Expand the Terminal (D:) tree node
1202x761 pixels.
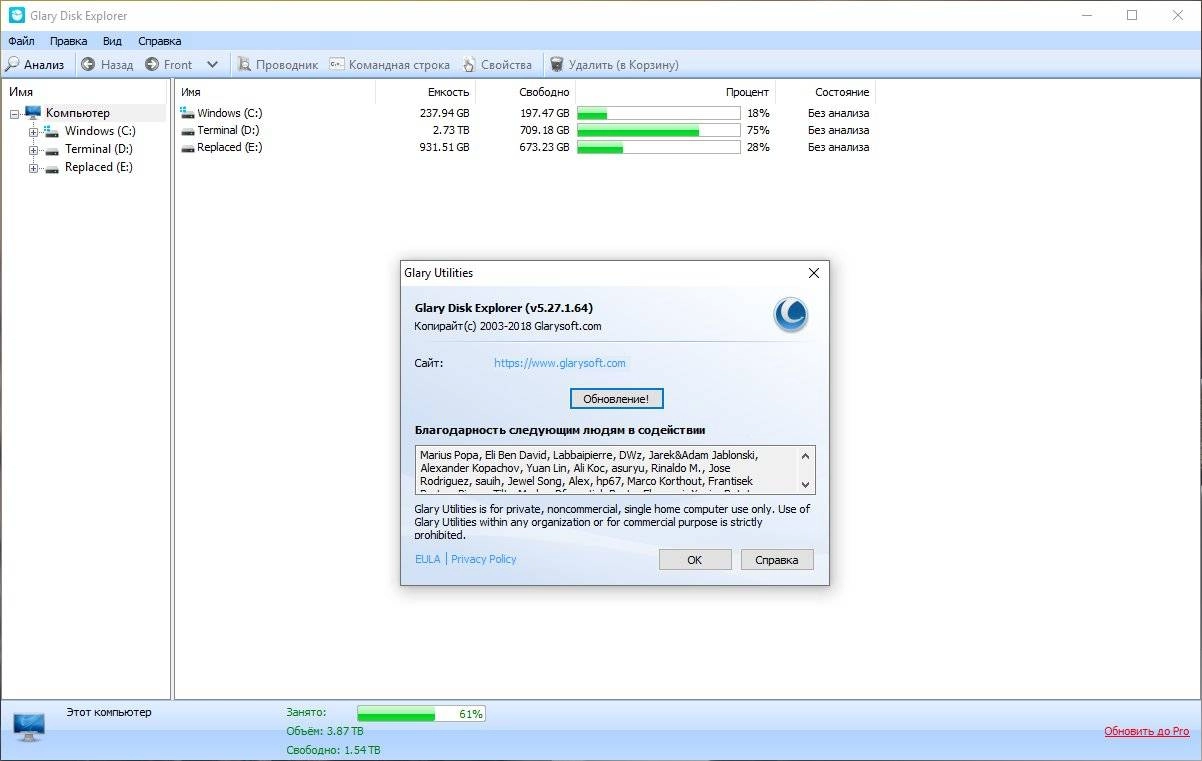point(33,149)
